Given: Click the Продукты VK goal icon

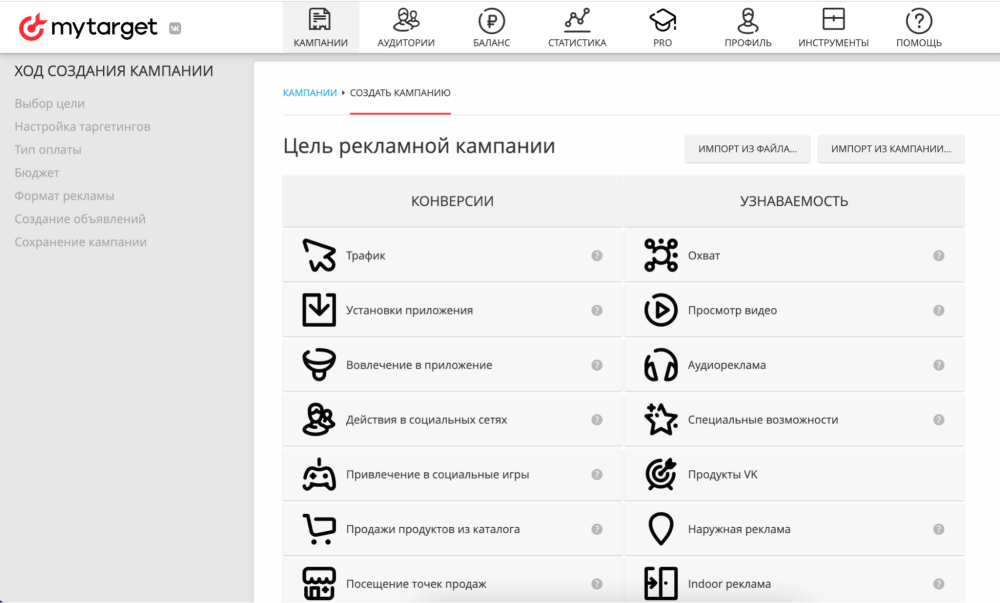Looking at the screenshot, I should point(660,474).
